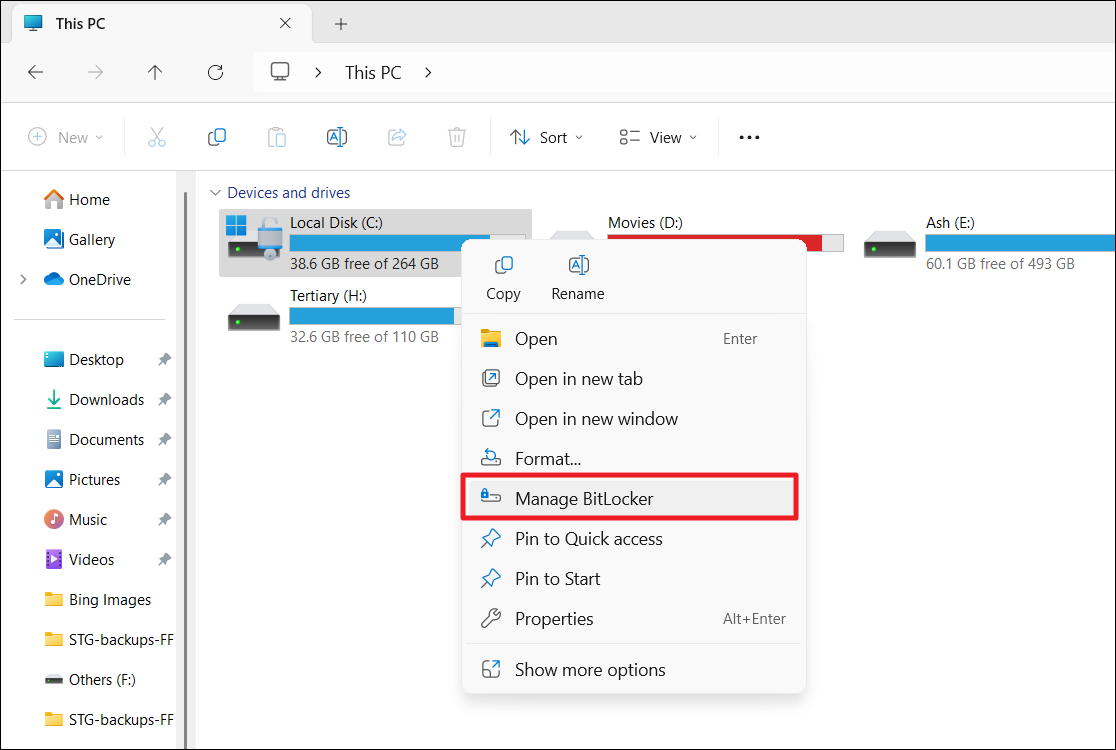Click the Refresh button in navigation bar
The width and height of the screenshot is (1116, 750).
[x=215, y=72]
